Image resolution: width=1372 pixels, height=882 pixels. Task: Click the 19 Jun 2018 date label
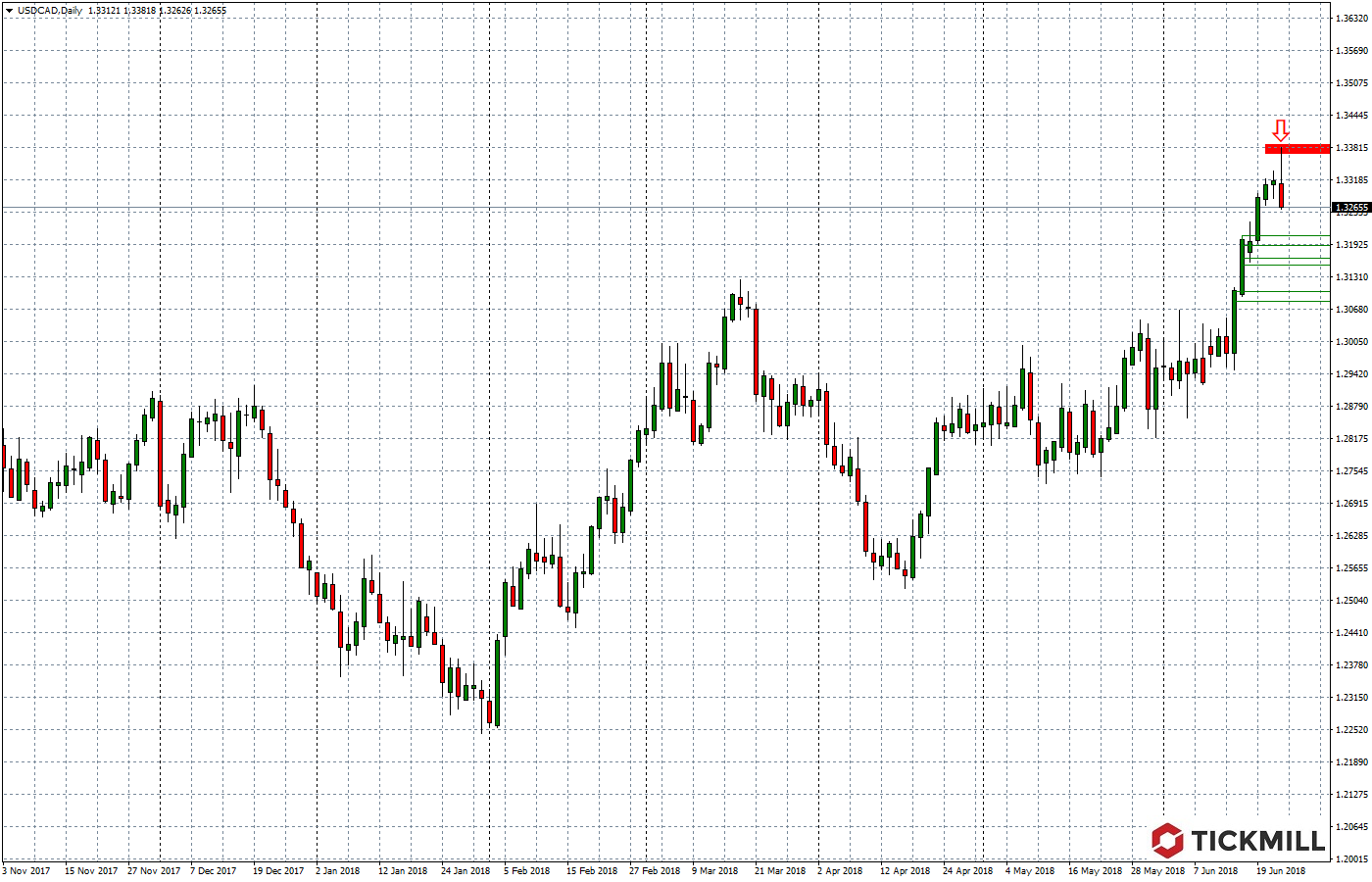[x=1281, y=870]
